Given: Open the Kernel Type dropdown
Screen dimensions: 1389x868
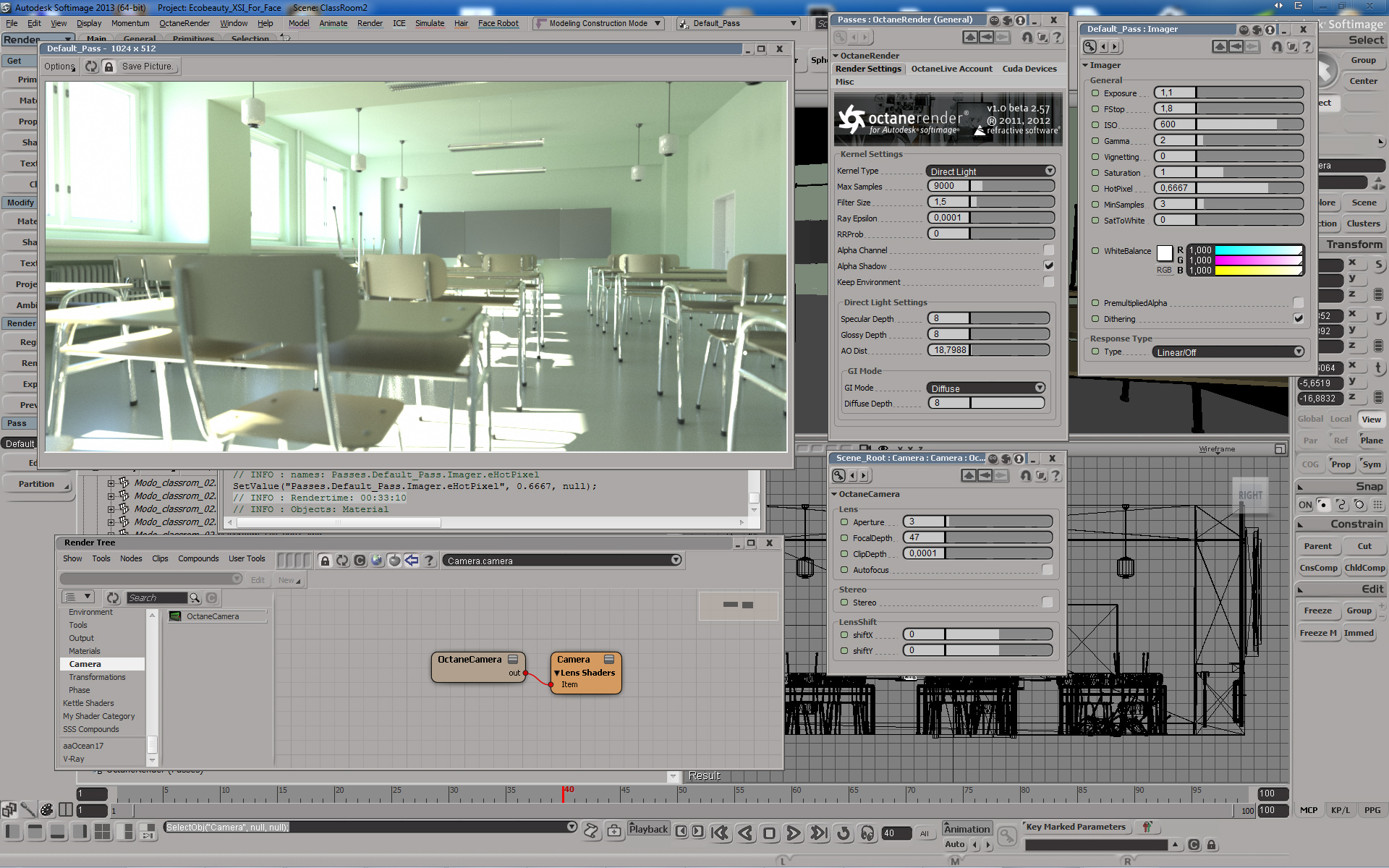Looking at the screenshot, I should [x=990, y=171].
